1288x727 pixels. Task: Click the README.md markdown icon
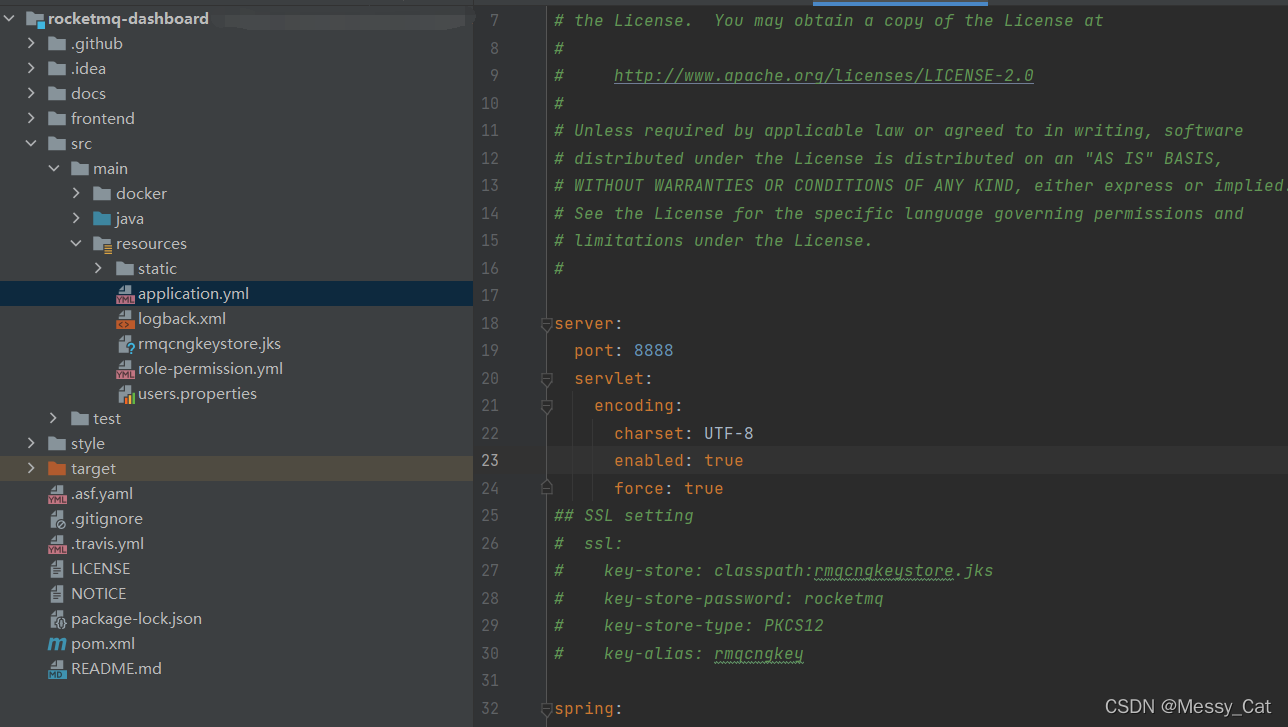[x=58, y=669]
